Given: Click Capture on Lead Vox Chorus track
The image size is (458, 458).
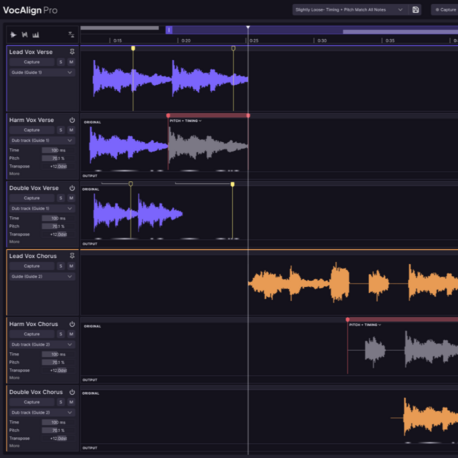Looking at the screenshot, I should coord(32,266).
